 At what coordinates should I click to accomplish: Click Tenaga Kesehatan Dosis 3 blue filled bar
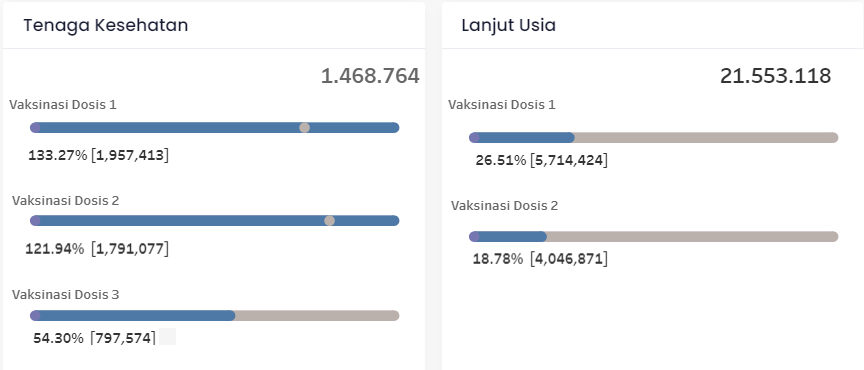coord(133,315)
